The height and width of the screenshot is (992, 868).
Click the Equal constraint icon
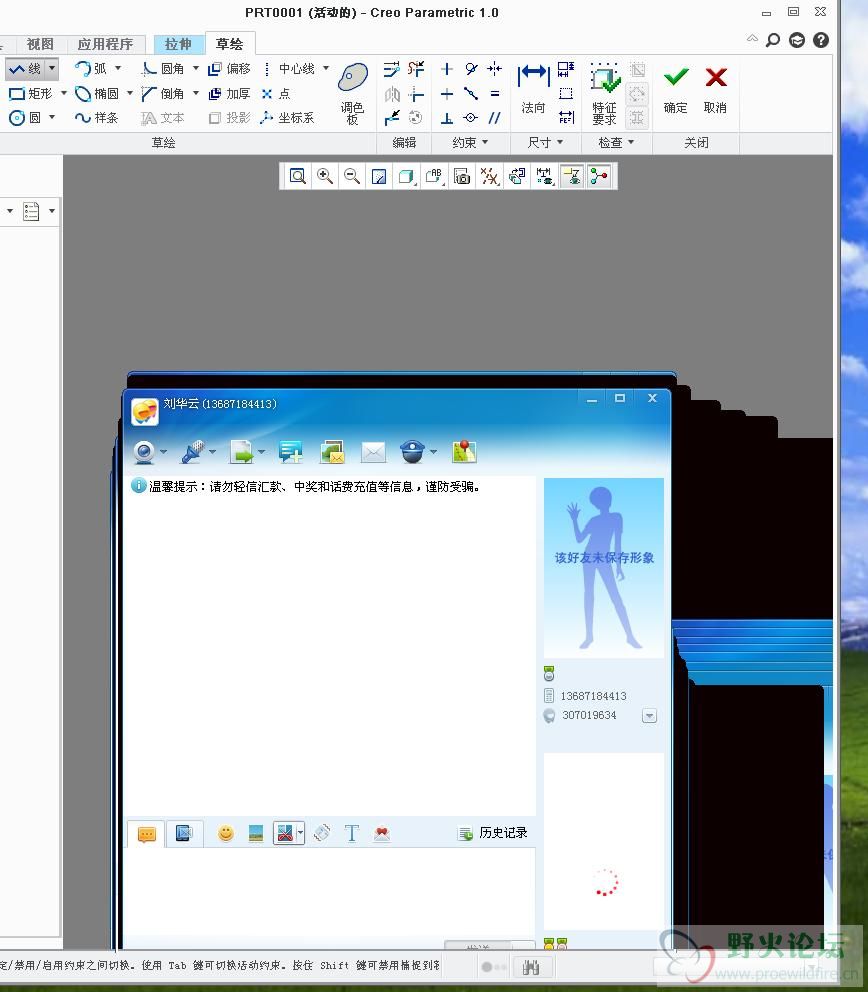click(495, 94)
